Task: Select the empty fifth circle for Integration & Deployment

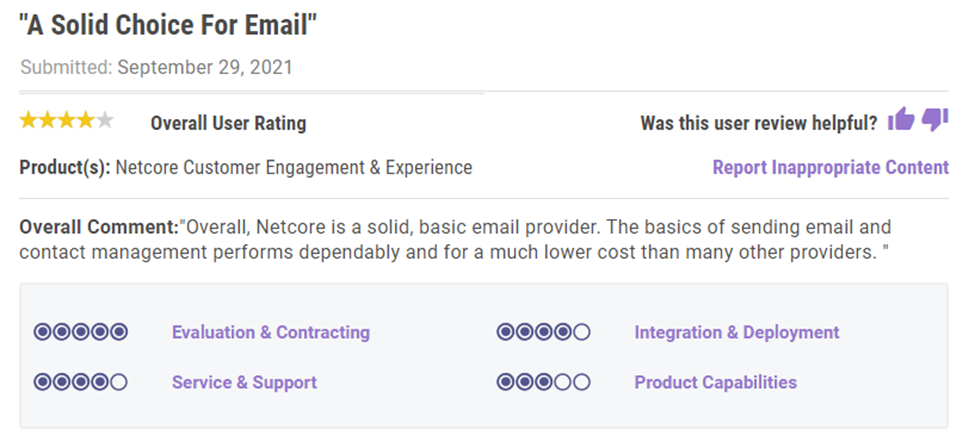Action: [x=581, y=332]
